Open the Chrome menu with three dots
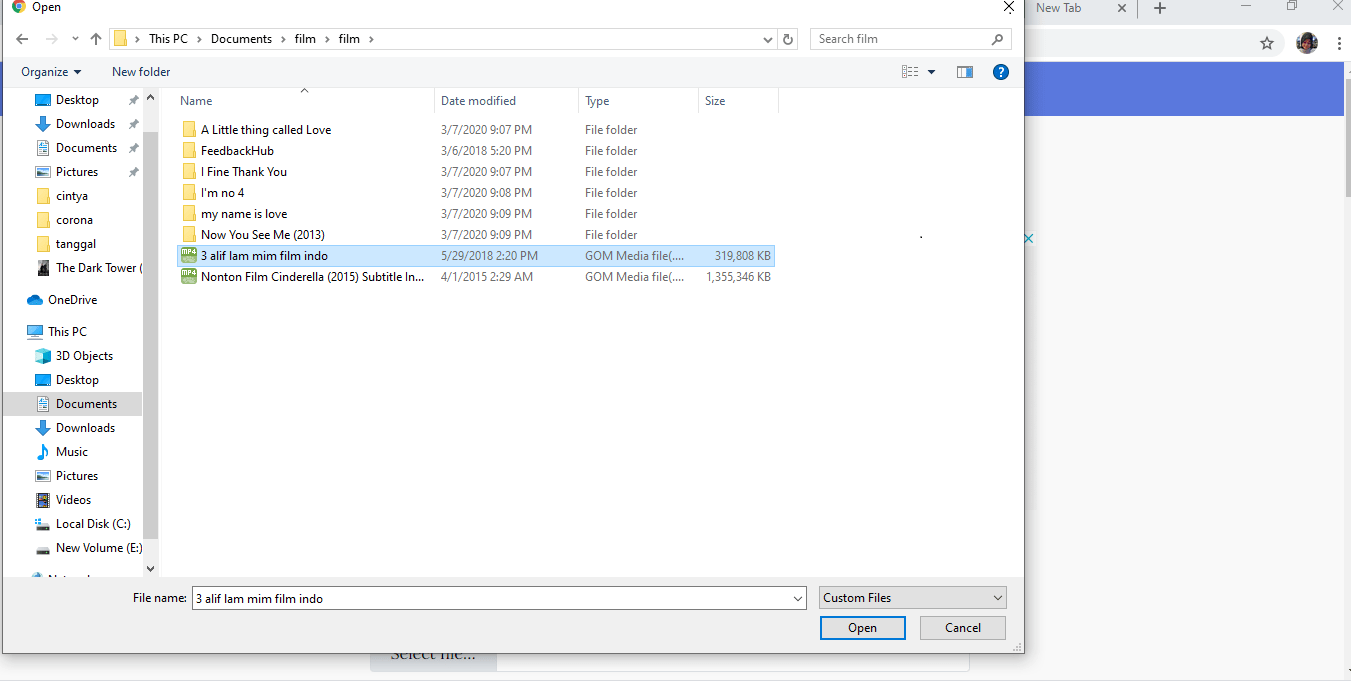Viewport: 1351px width, 681px height. pyautogui.click(x=1339, y=43)
